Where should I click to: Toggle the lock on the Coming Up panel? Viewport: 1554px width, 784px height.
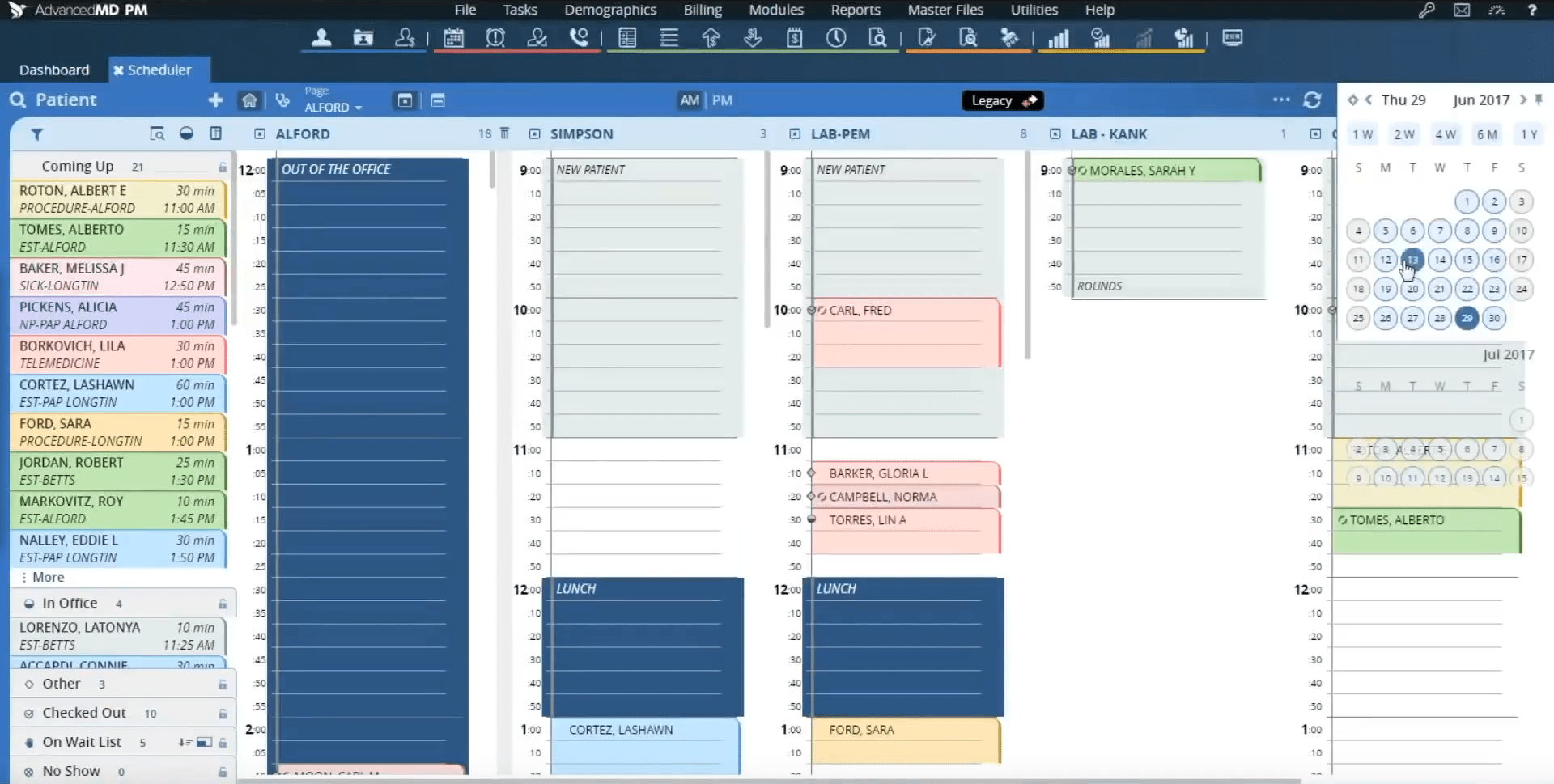point(222,166)
